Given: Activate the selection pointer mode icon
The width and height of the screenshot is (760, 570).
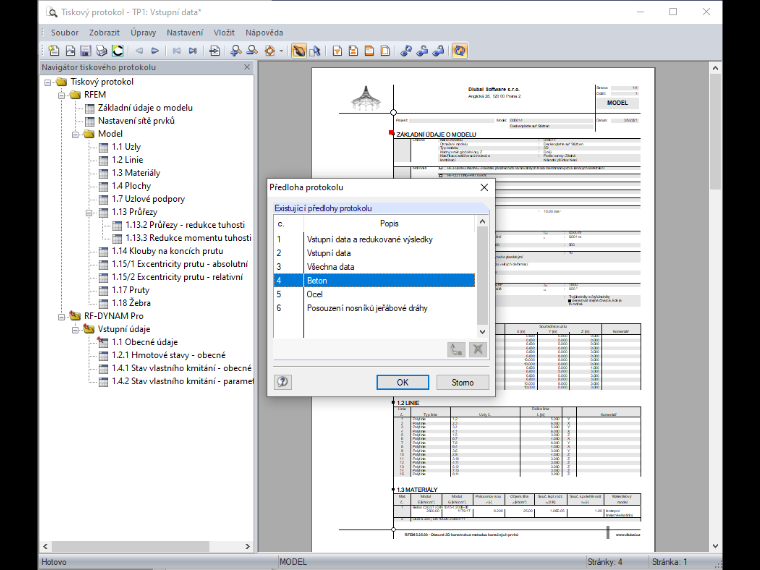Looking at the screenshot, I should [315, 50].
